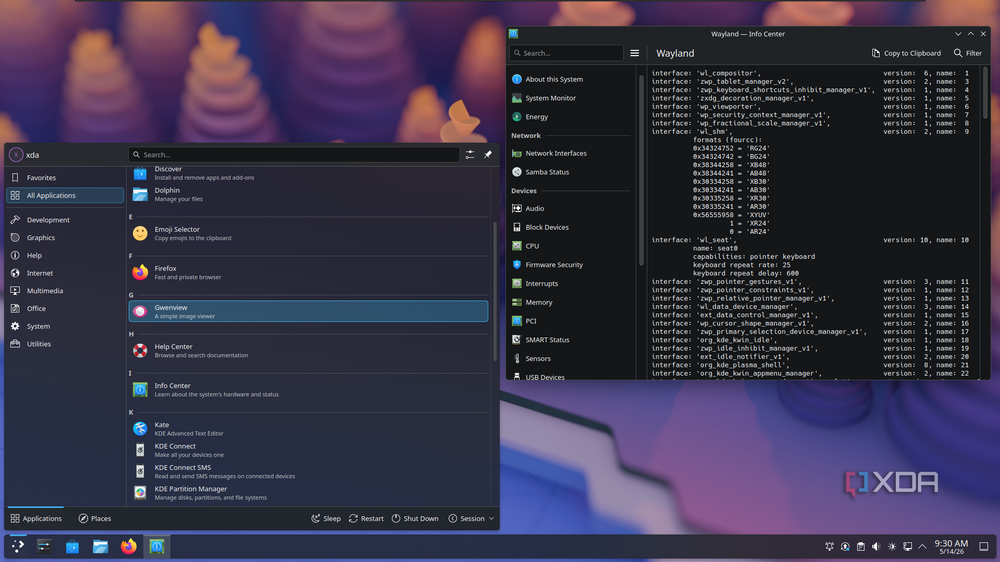The image size is (1000, 562).
Task: Open Audio devices page
Action: (572, 209)
